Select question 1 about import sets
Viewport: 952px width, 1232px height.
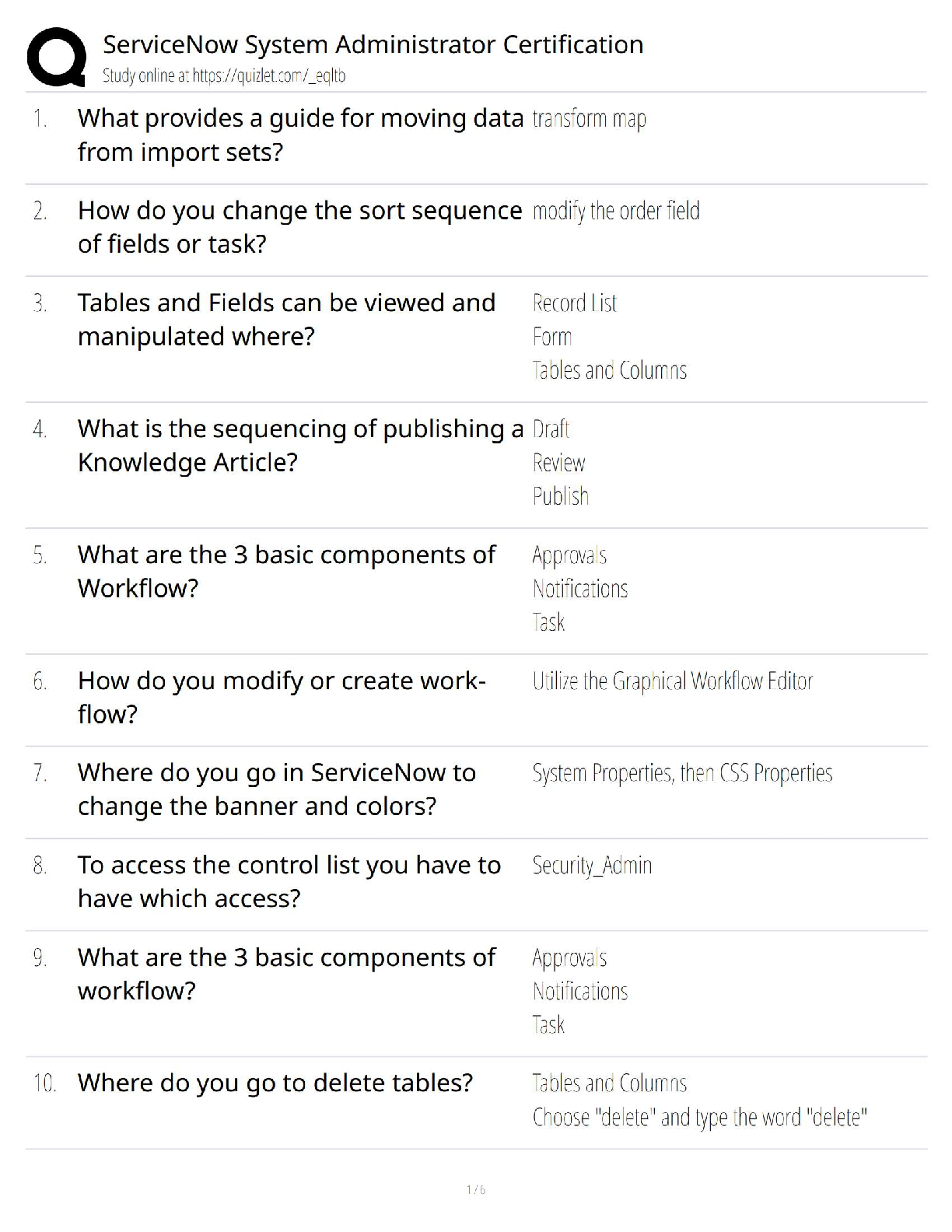coord(300,135)
